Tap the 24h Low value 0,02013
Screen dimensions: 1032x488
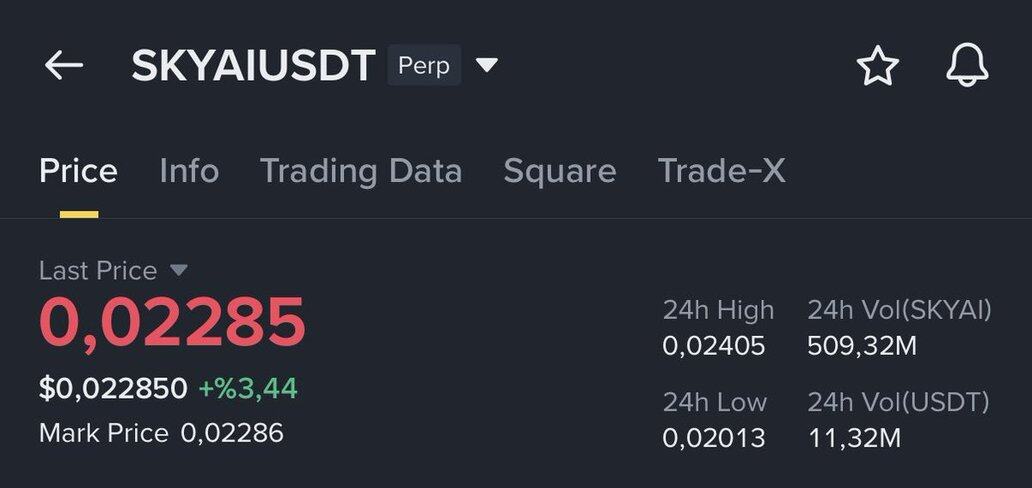(x=713, y=438)
